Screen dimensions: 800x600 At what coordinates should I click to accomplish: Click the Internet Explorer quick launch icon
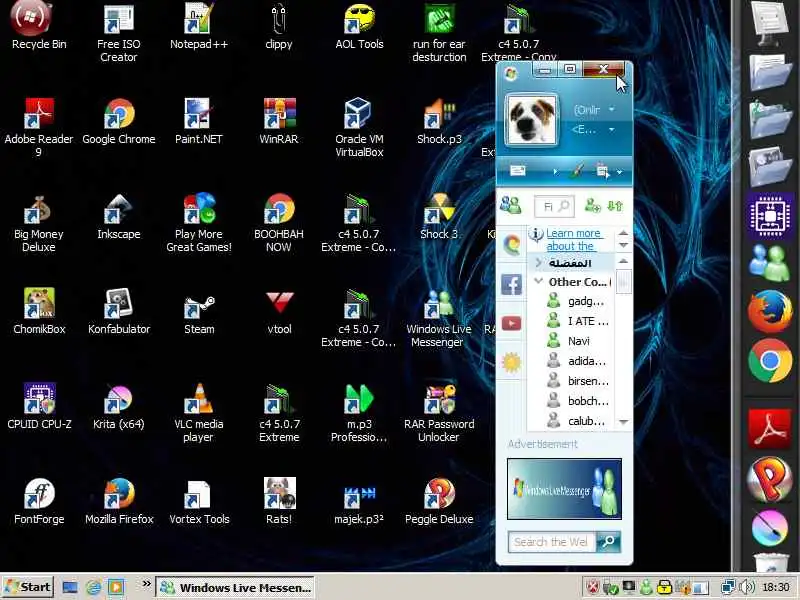93,588
